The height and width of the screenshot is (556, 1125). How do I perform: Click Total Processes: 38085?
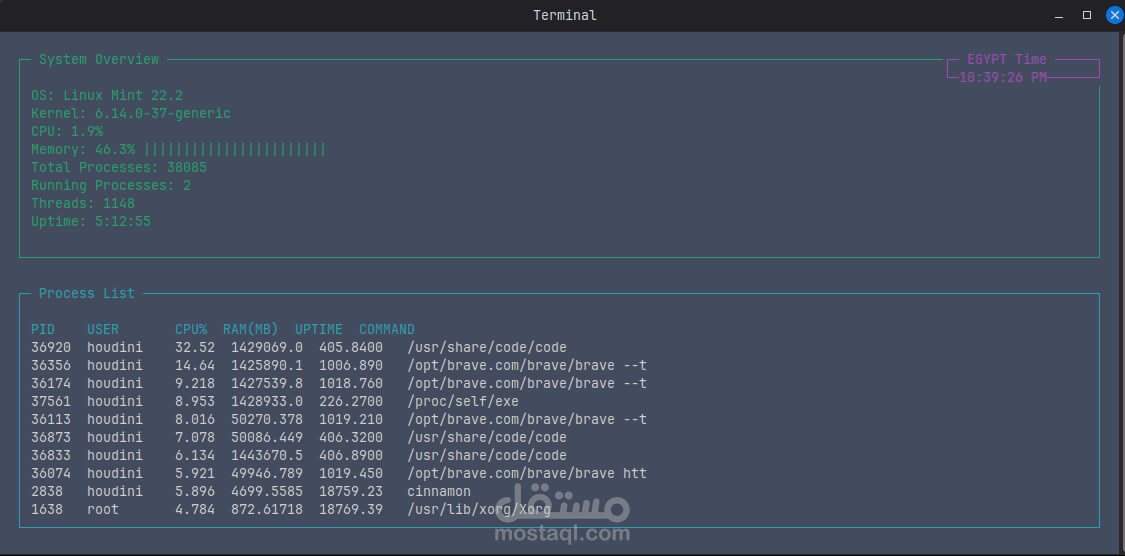(119, 167)
